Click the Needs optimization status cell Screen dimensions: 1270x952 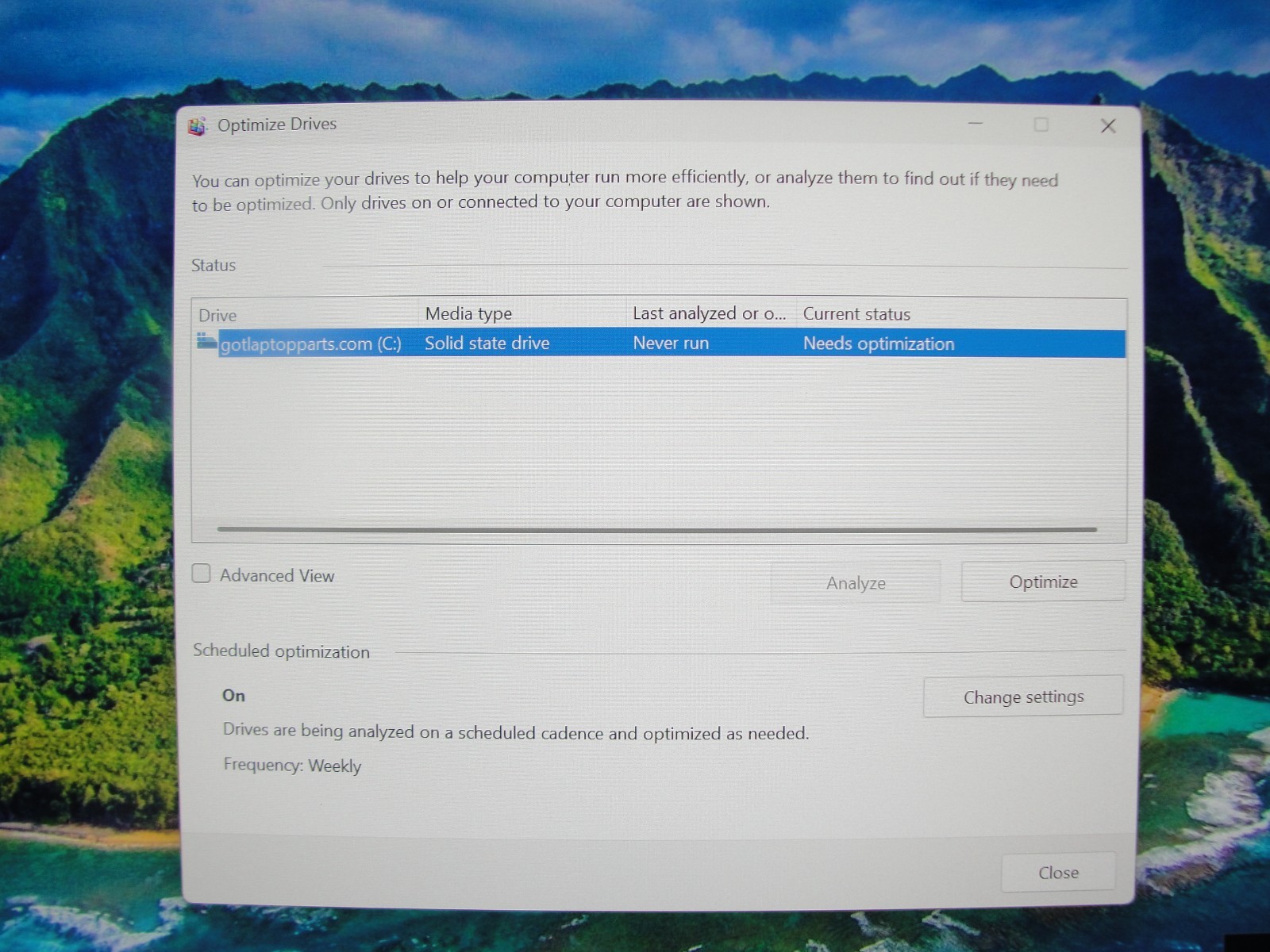point(879,344)
